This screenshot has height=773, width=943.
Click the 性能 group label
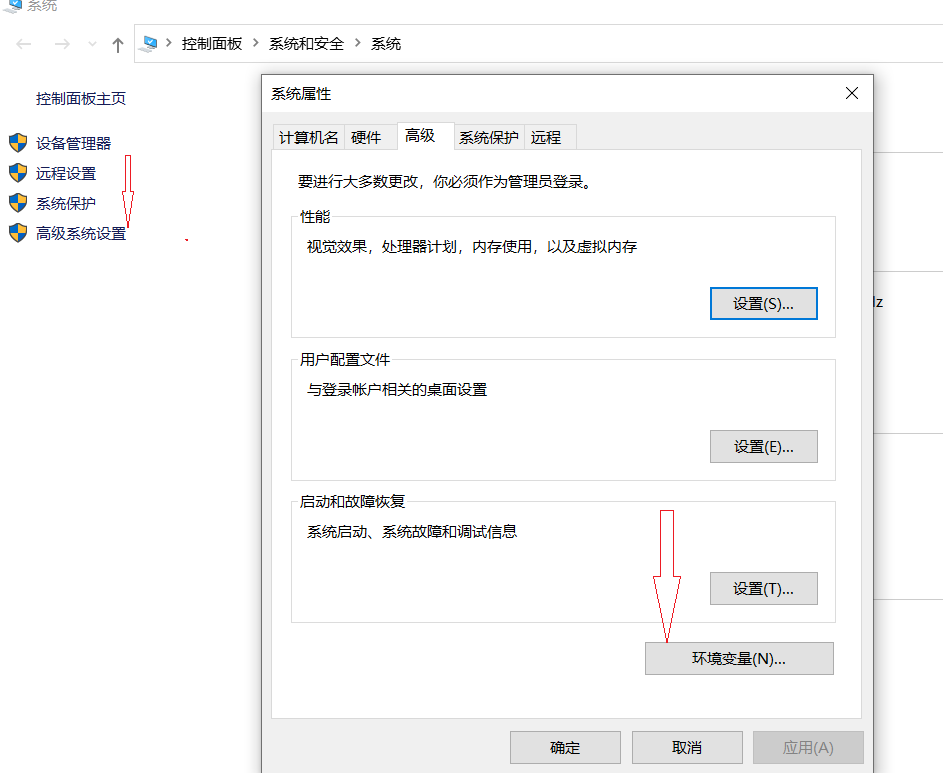pyautogui.click(x=315, y=217)
